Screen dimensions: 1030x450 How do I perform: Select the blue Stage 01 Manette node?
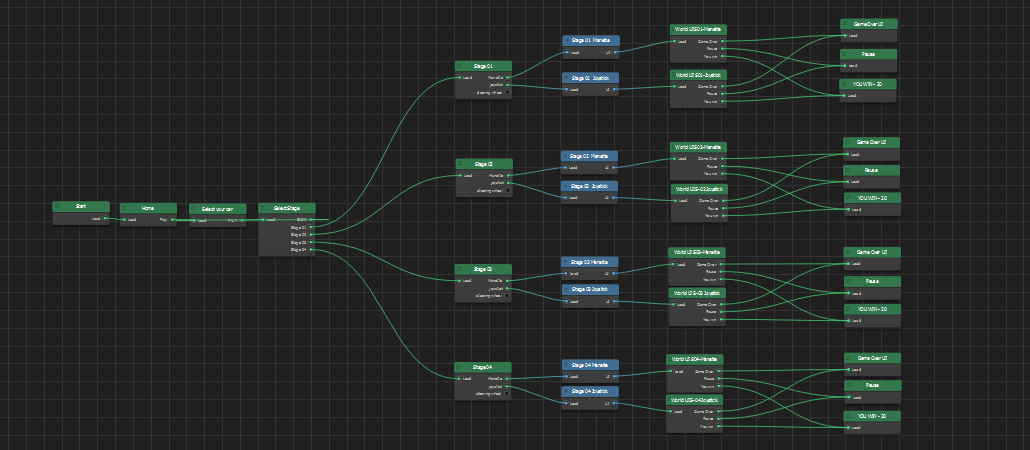(x=590, y=41)
